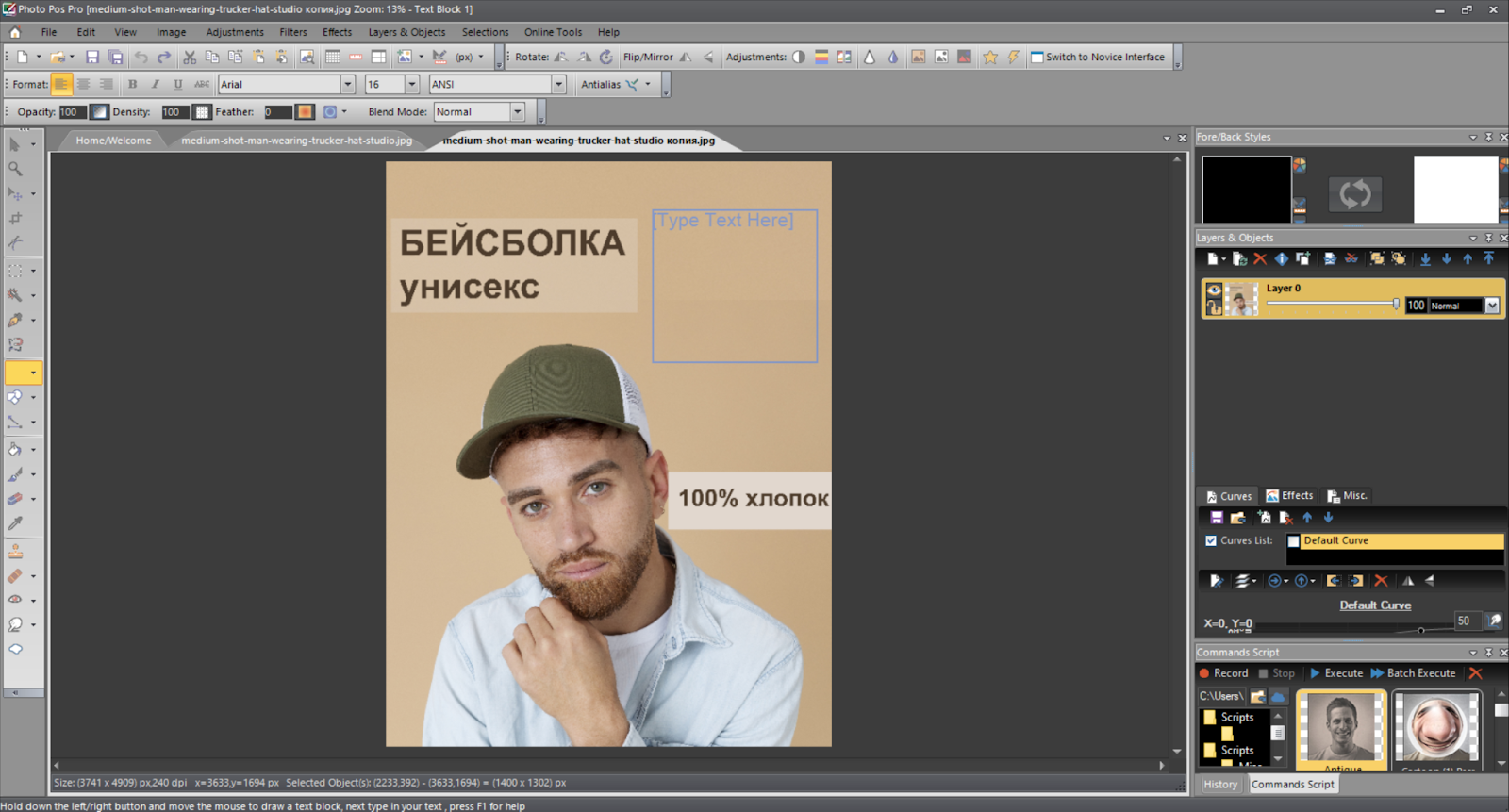
Task: Delete layer with the red X icon
Action: pyautogui.click(x=1260, y=258)
